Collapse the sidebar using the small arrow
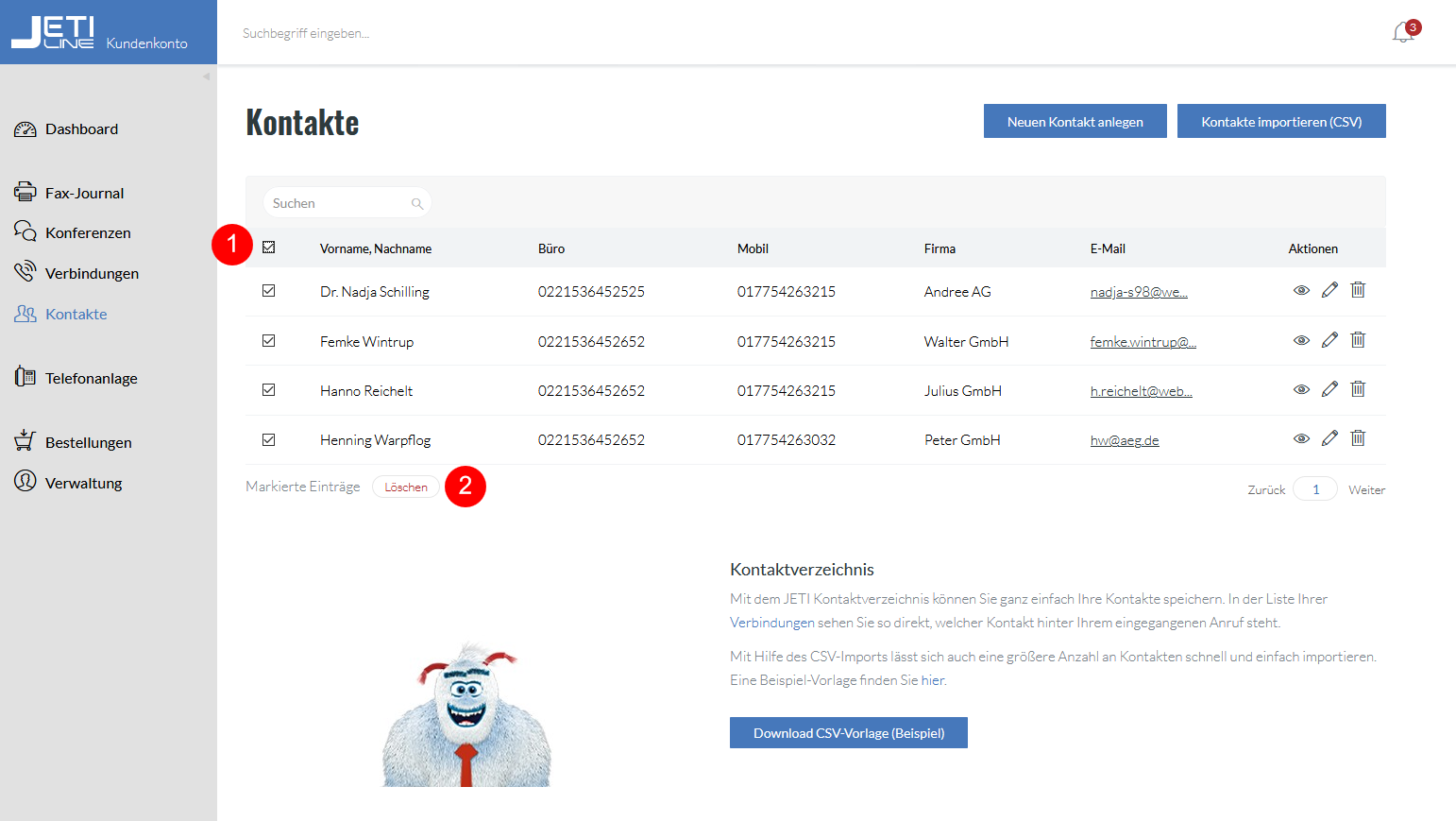 (206, 77)
